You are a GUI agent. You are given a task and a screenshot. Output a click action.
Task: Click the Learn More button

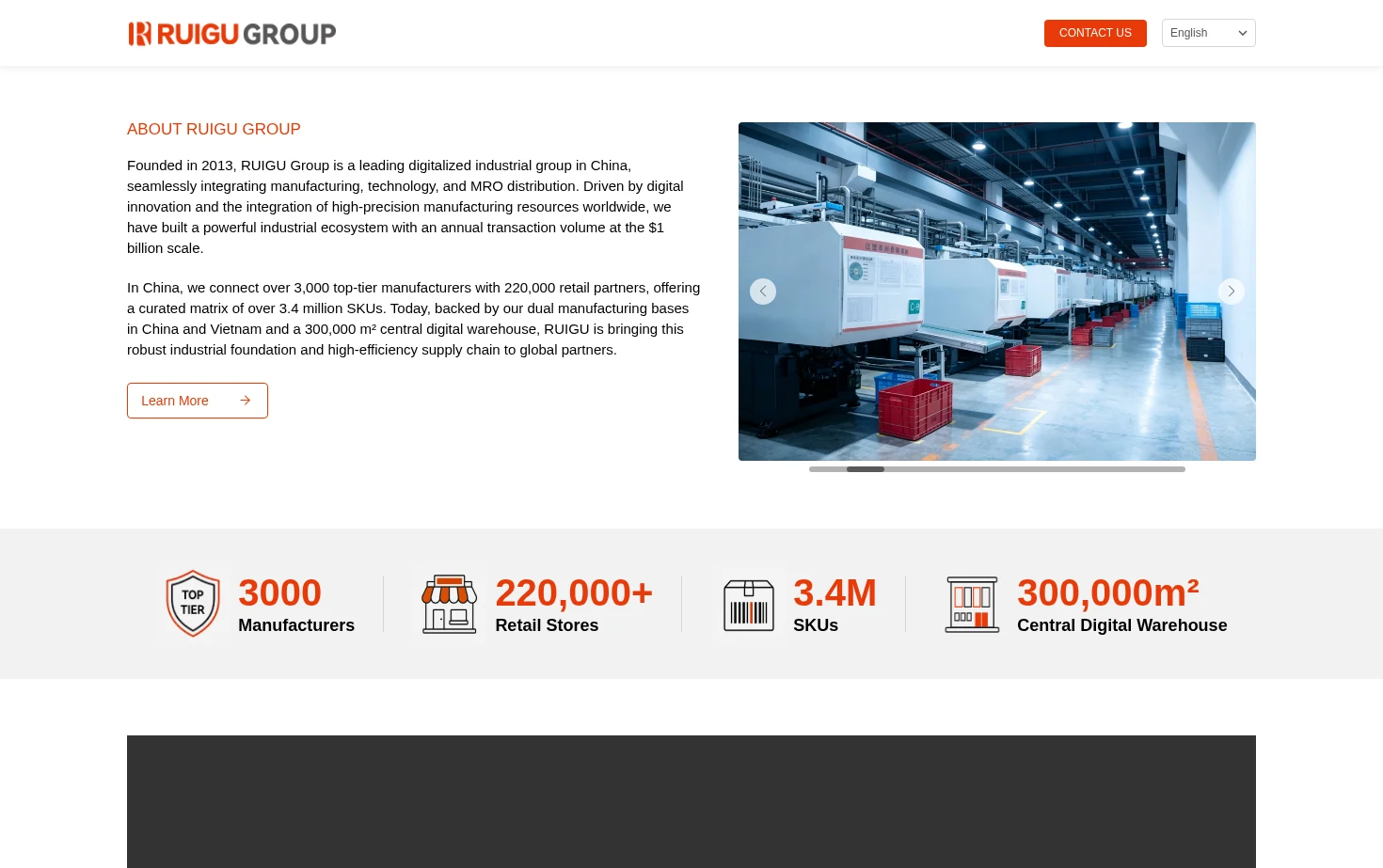pos(198,401)
